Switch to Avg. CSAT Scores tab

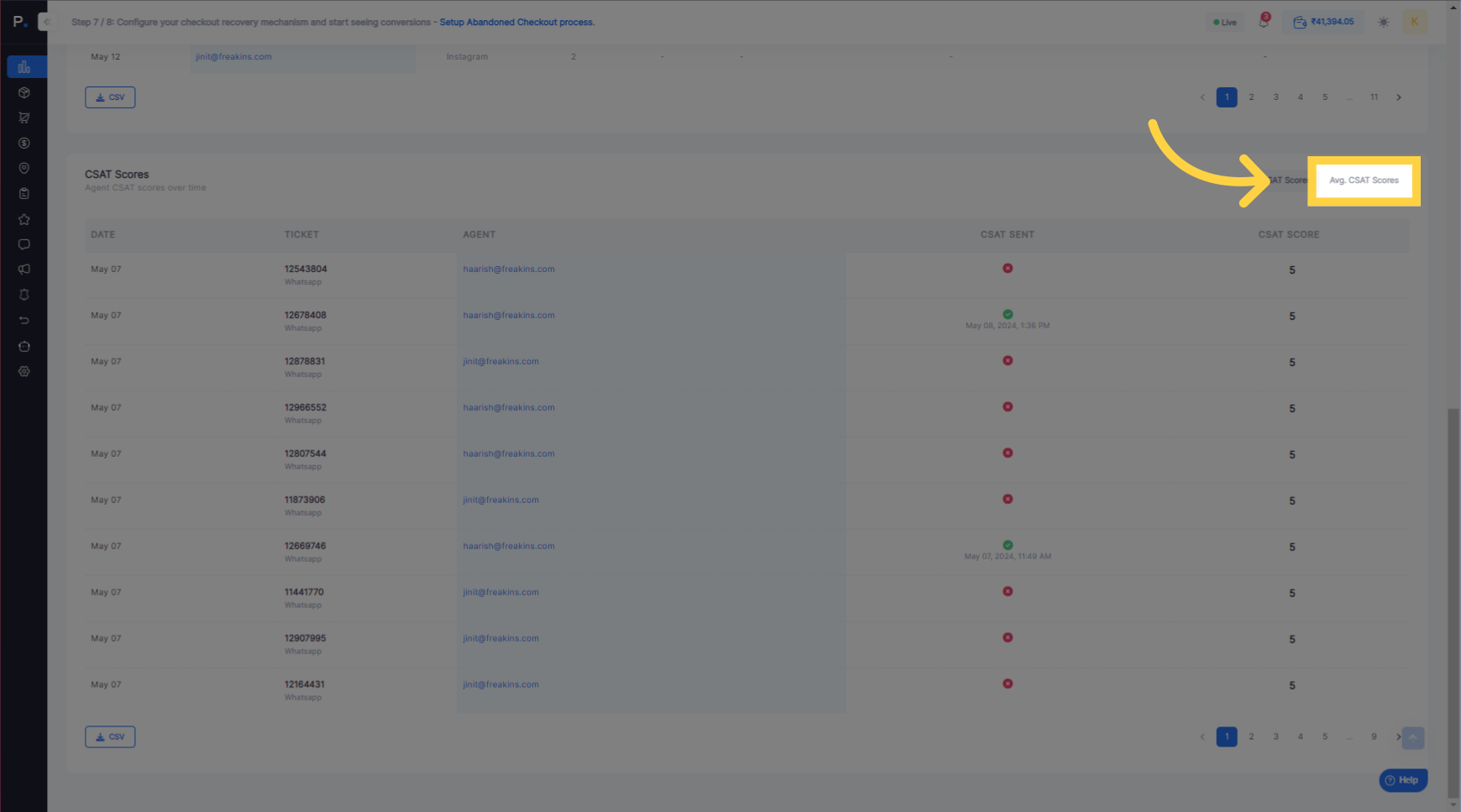(1364, 181)
